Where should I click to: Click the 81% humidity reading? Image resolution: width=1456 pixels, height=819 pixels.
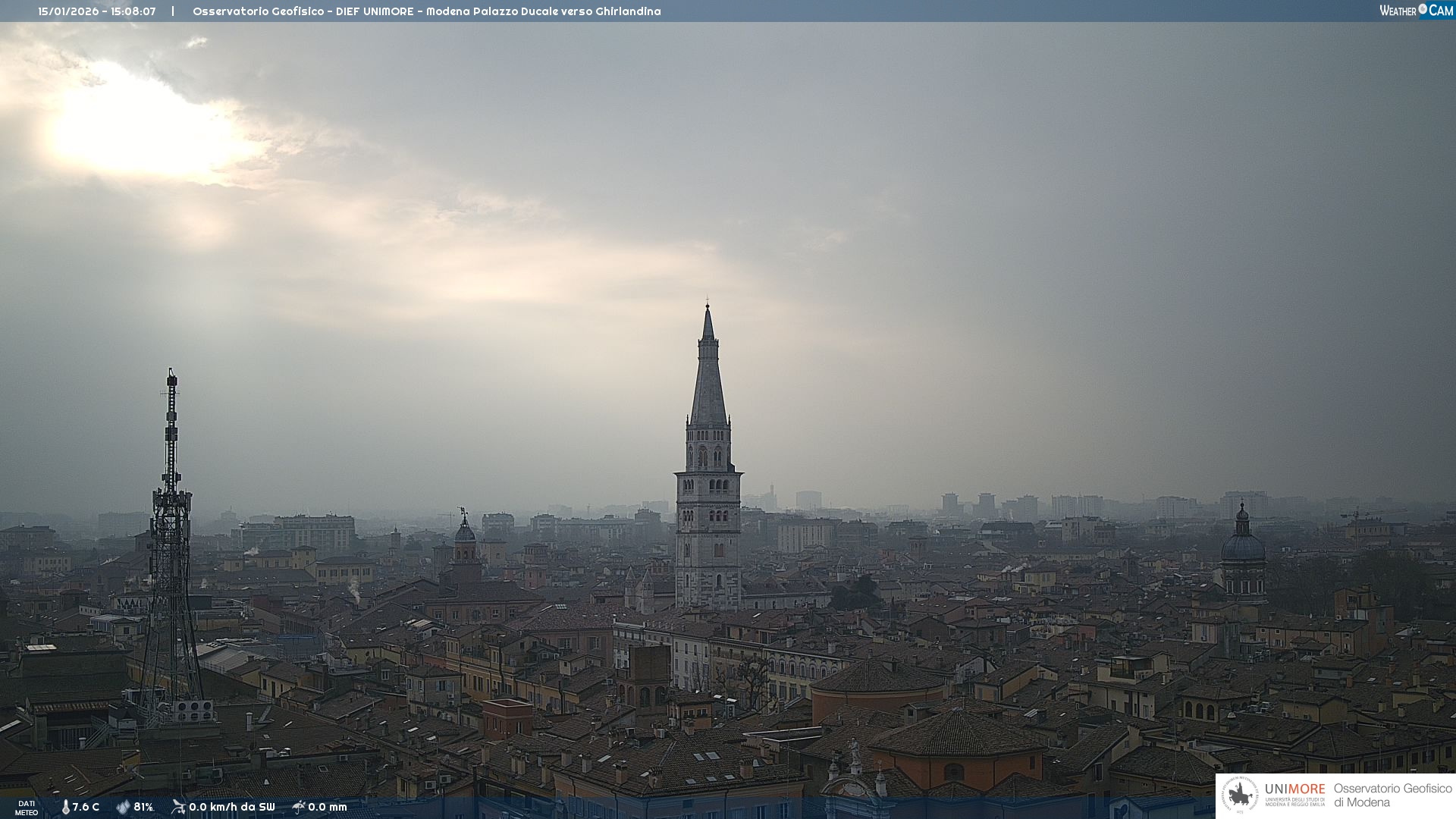(x=143, y=807)
